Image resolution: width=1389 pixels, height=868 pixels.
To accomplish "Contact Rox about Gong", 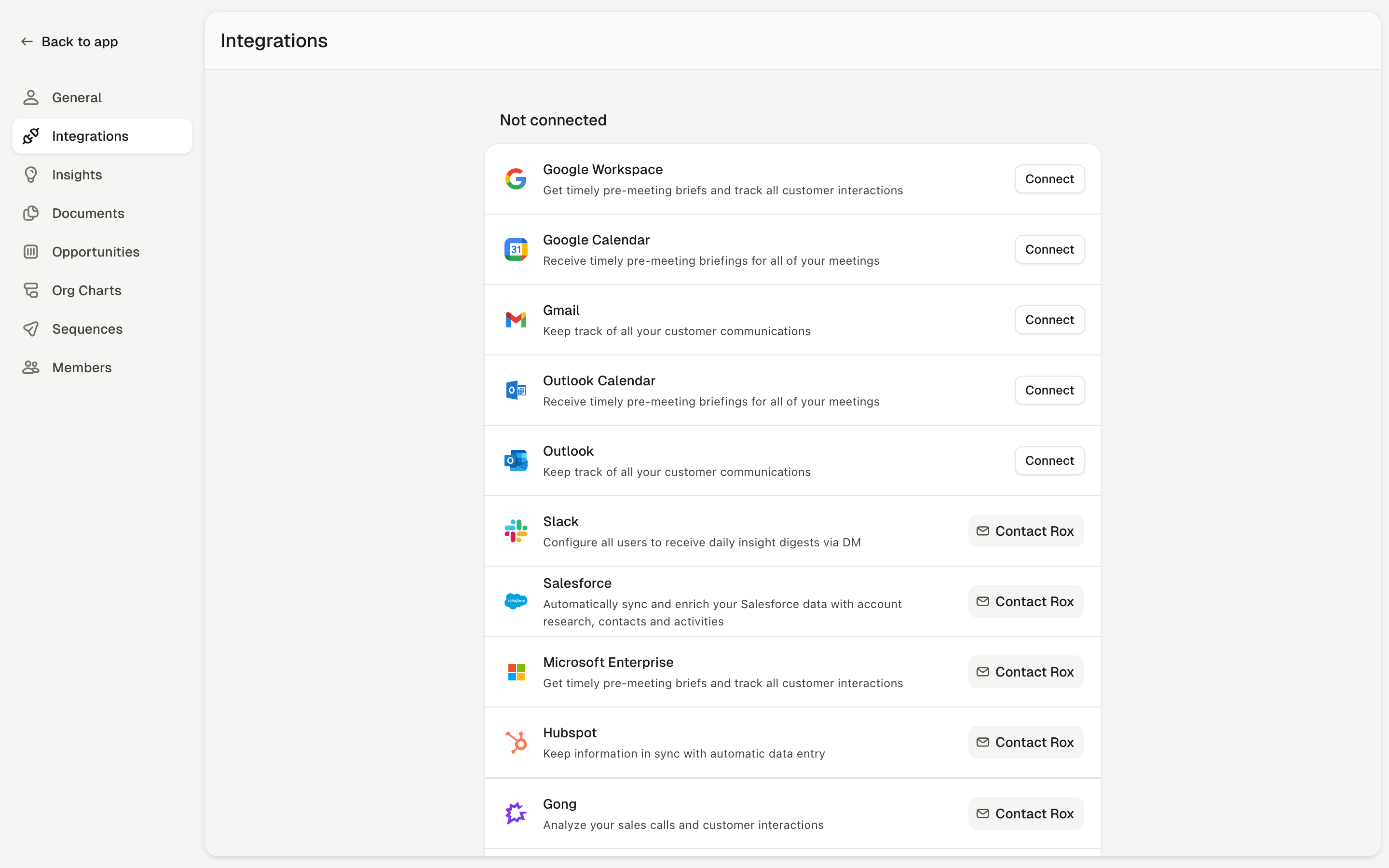I will (1026, 814).
